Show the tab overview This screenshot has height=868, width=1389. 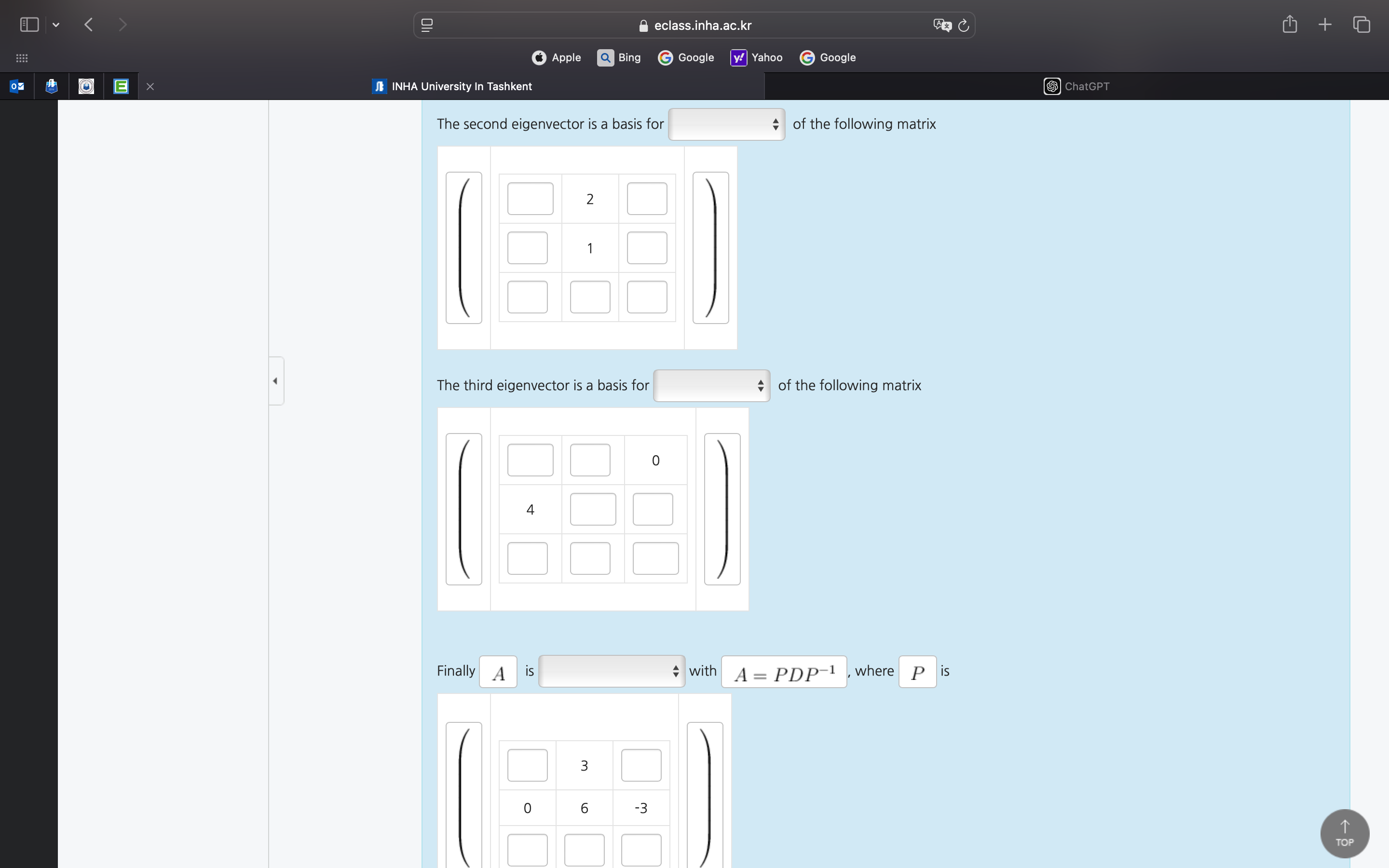1362,25
